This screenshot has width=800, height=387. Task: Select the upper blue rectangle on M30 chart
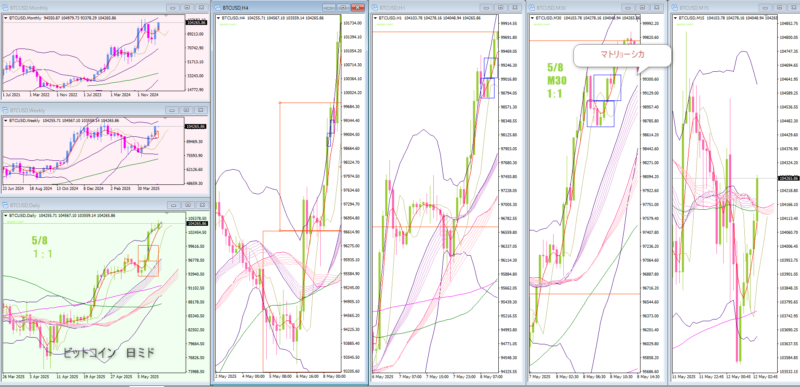[607, 88]
